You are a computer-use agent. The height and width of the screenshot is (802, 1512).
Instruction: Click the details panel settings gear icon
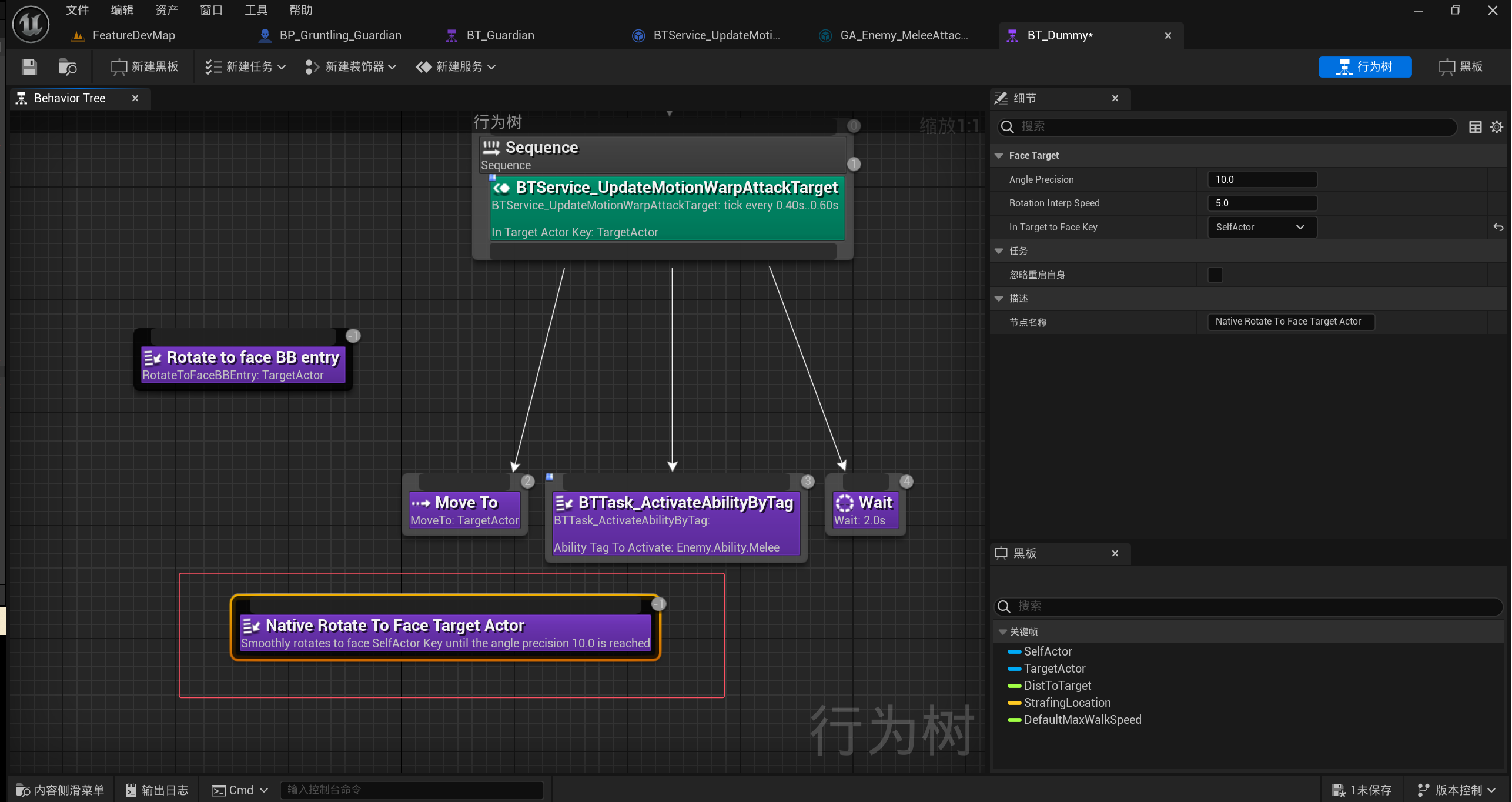pos(1496,126)
